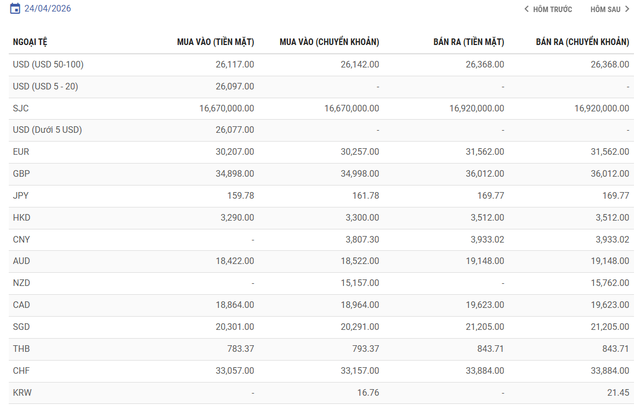Go to previous day via Hôm trước
Image resolution: width=640 pixels, height=410 pixels.
tap(551, 9)
